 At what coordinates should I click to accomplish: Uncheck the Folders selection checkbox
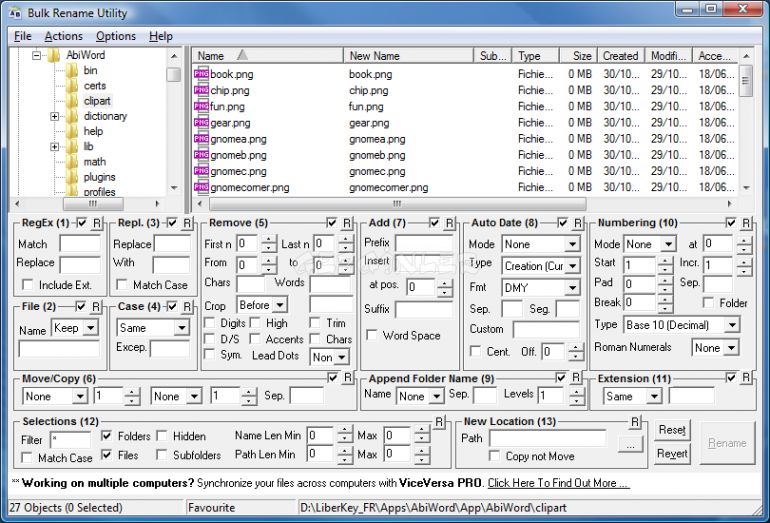pyautogui.click(x=106, y=436)
